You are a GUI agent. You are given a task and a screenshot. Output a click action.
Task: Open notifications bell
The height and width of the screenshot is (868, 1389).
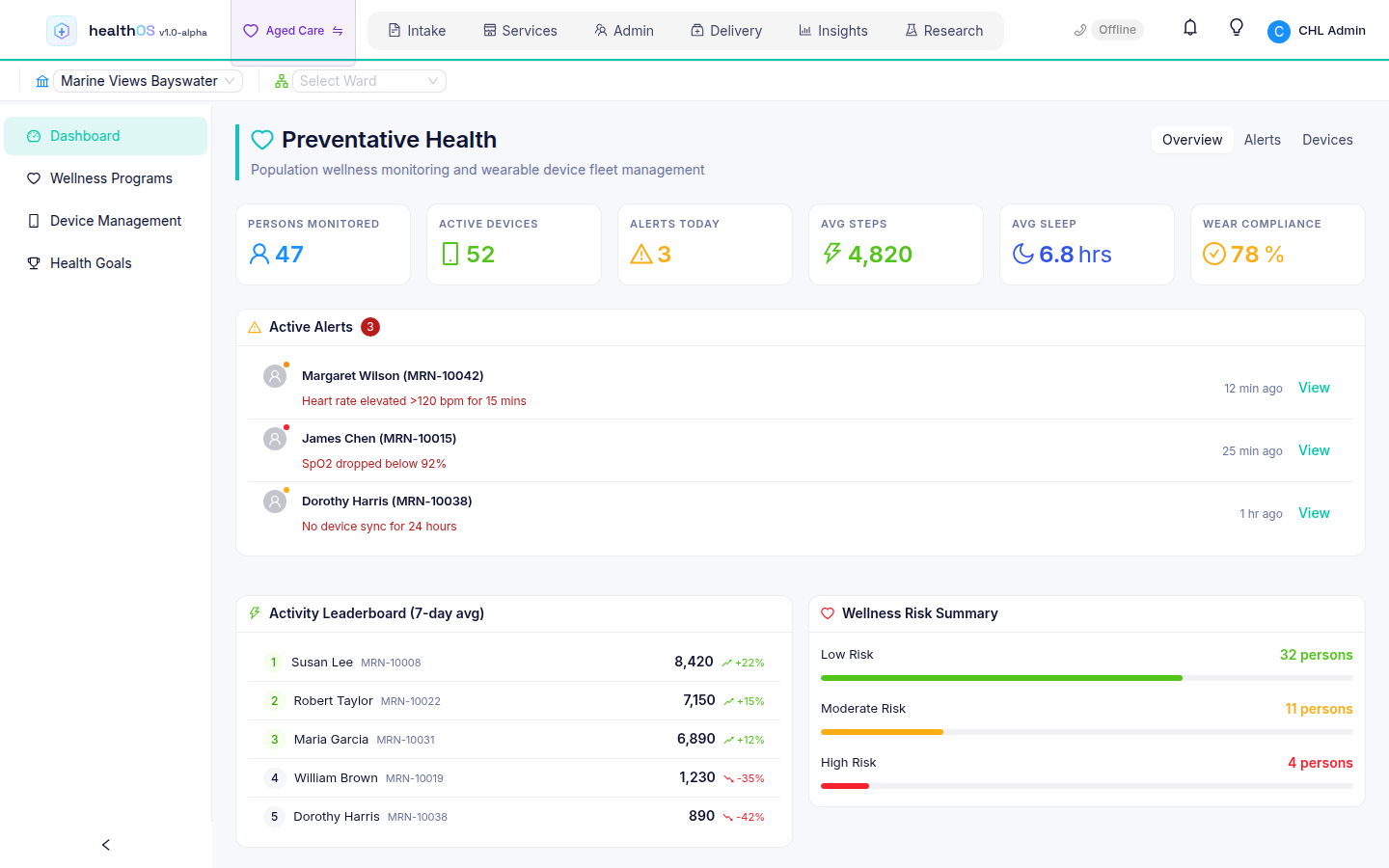click(1190, 28)
